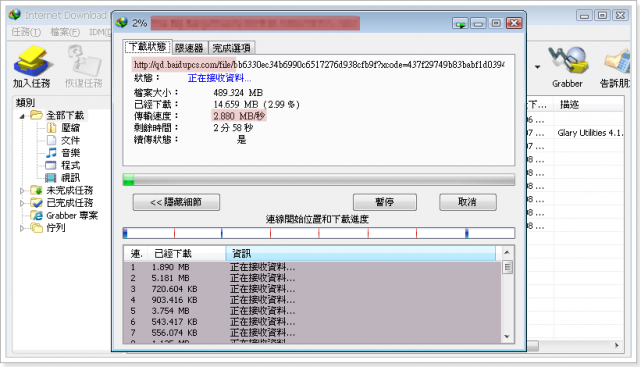Click the 14.659 MB (2.99 %) downloaded value
This screenshot has height=367, width=640.
click(256, 105)
